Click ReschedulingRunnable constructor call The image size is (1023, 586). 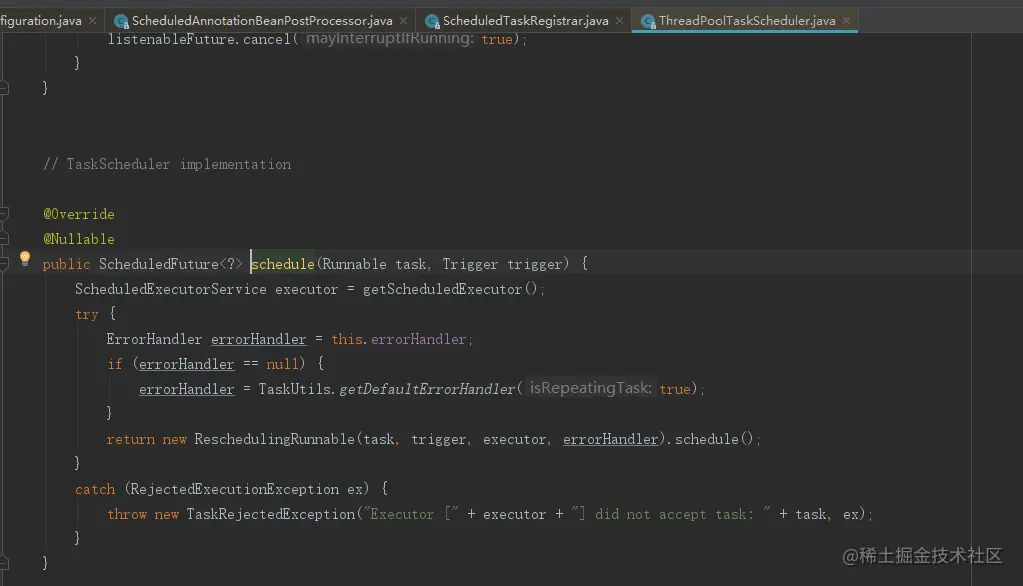274,439
